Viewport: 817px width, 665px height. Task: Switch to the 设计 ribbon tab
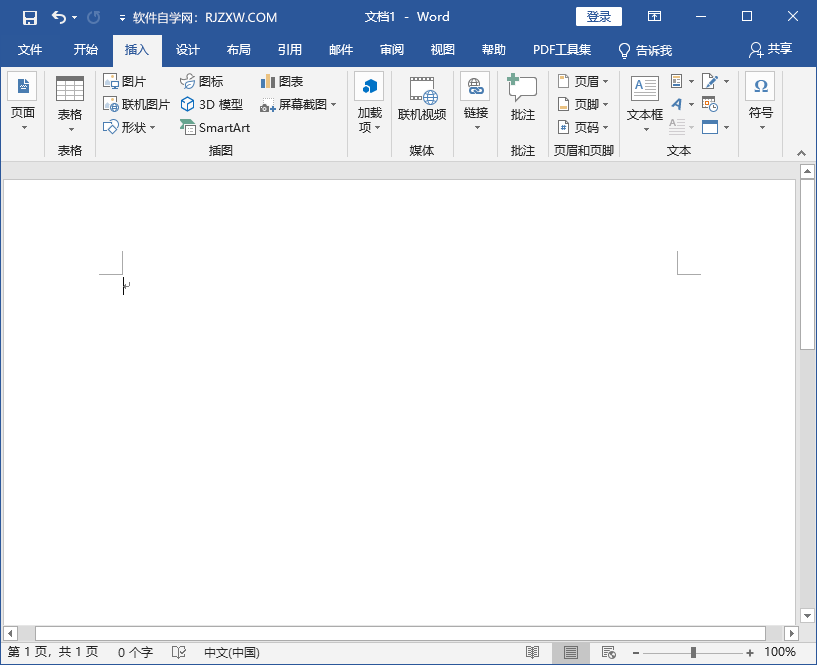point(187,50)
